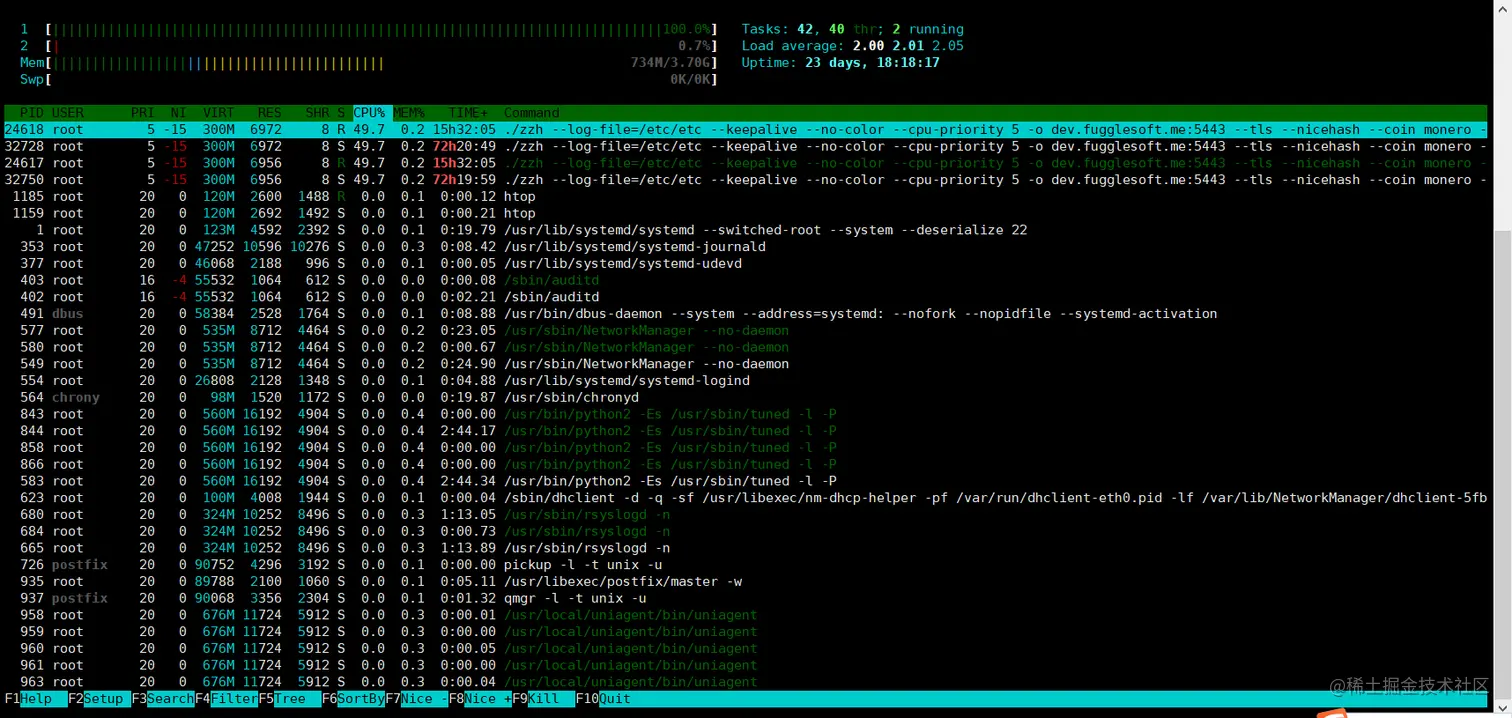This screenshot has width=1512, height=718.
Task: Click the Swp usage meter bar
Action: (x=382, y=79)
